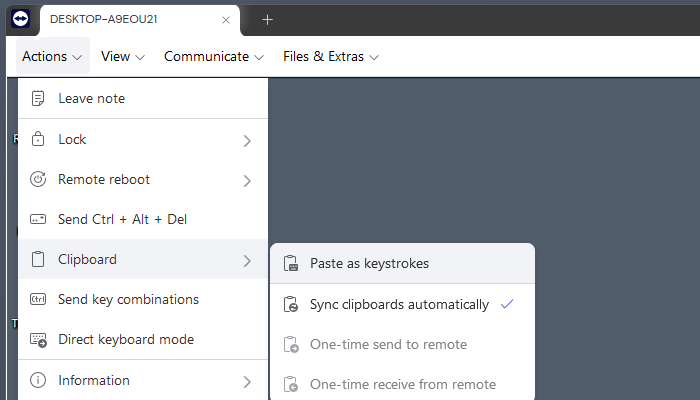The height and width of the screenshot is (400, 700).
Task: Click the Remote reboot icon
Action: click(38, 180)
